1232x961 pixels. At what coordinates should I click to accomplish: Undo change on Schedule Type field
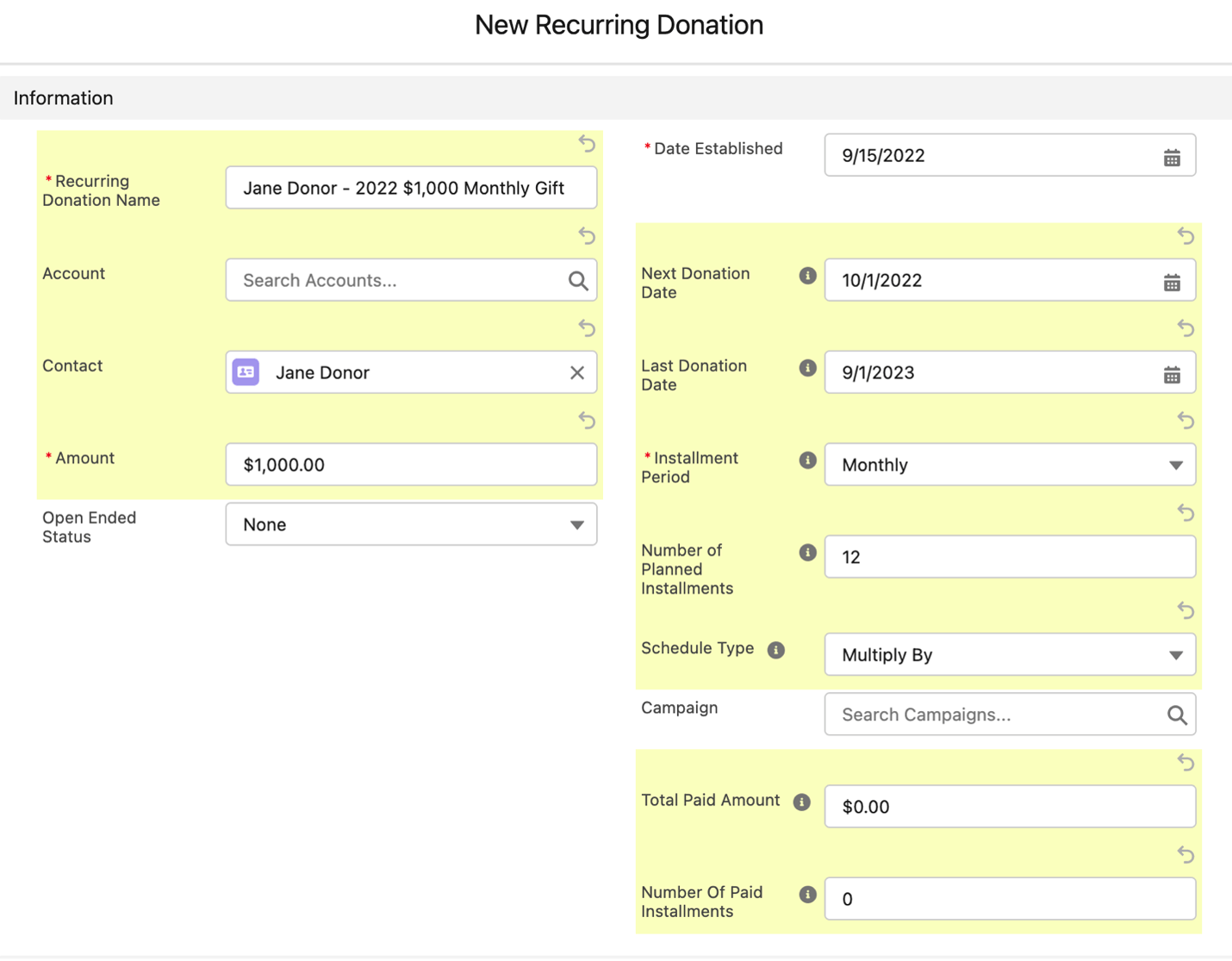[1185, 610]
